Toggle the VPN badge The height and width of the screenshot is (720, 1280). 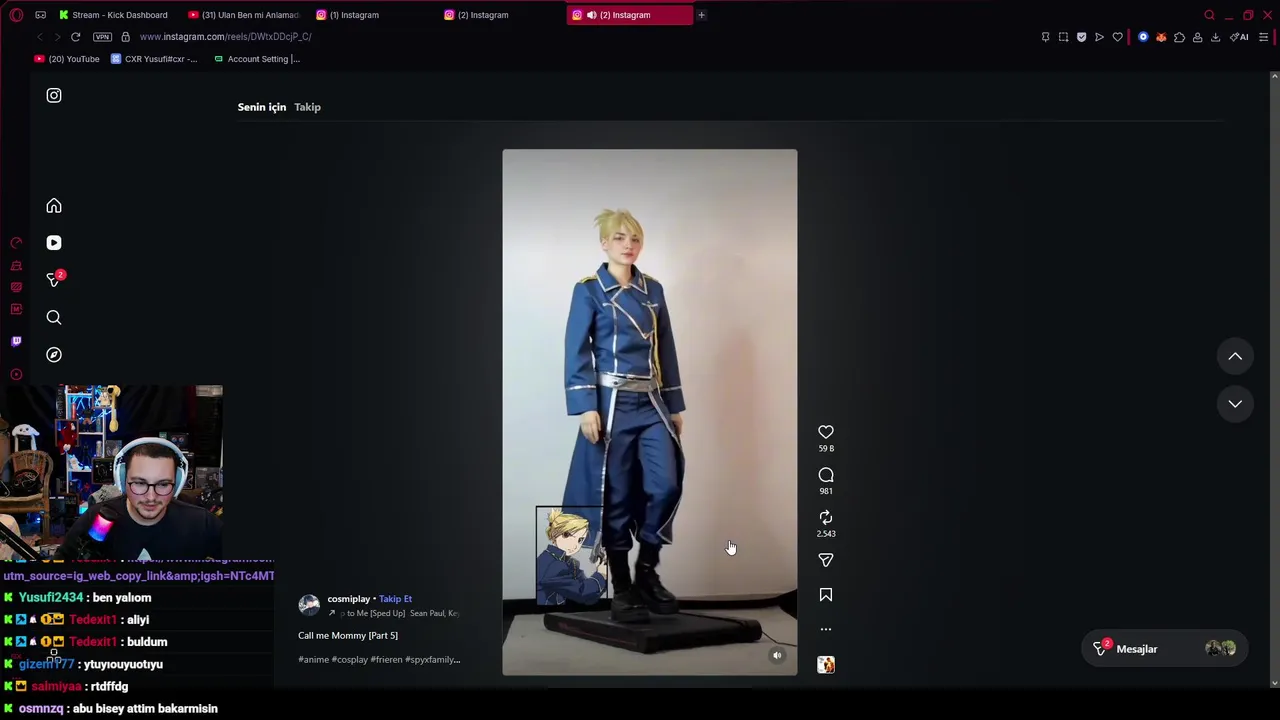[102, 37]
